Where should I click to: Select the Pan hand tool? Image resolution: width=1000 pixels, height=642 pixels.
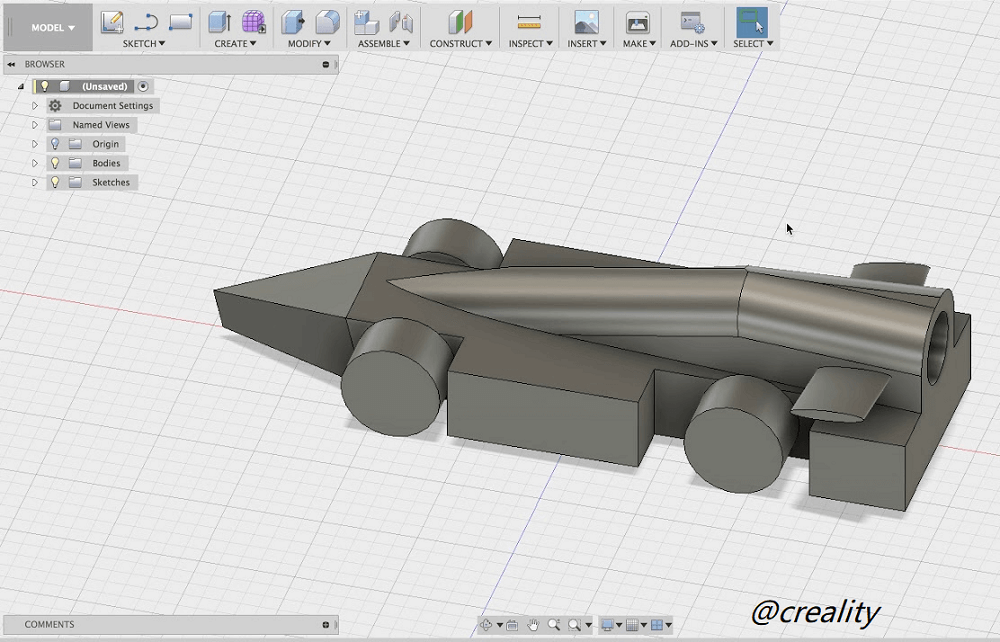click(x=534, y=625)
